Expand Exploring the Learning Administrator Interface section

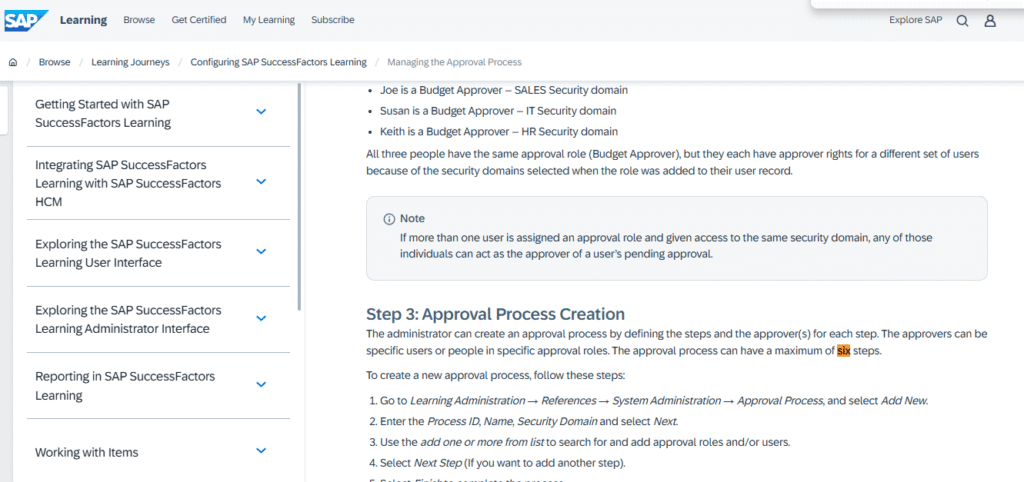(x=261, y=318)
